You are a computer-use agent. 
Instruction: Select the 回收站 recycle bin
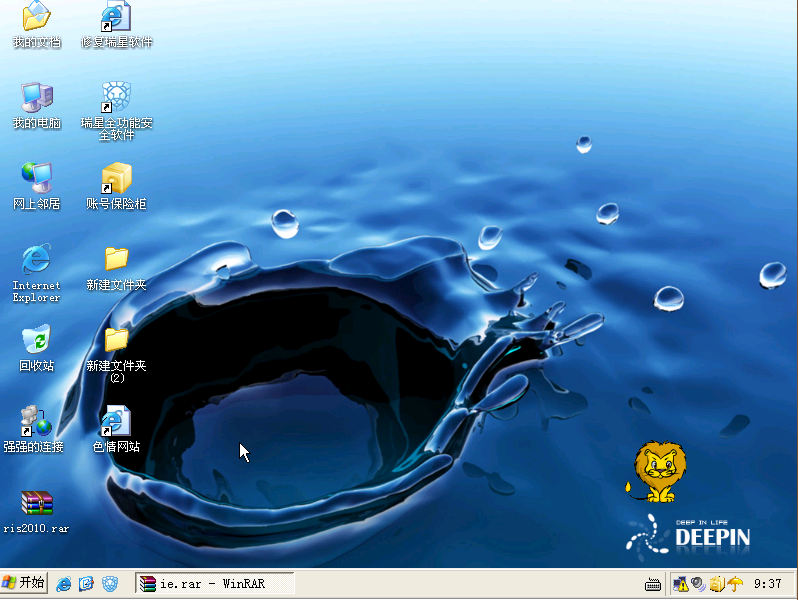click(36, 348)
